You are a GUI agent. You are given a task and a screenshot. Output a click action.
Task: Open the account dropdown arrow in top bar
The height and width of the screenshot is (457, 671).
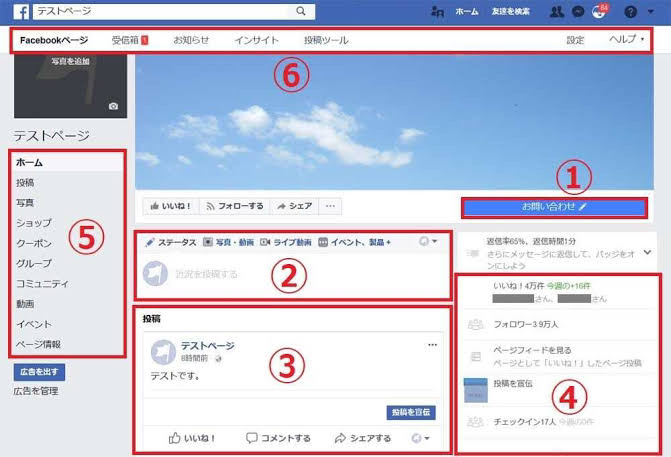tap(650, 12)
